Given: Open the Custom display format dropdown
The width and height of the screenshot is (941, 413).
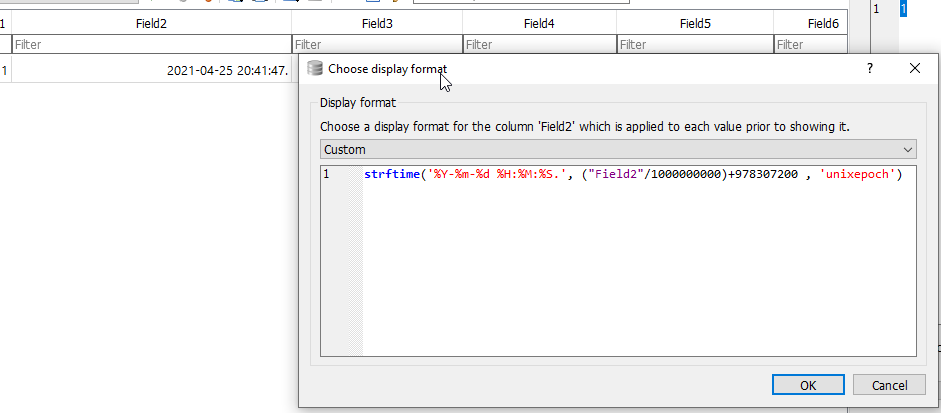Looking at the screenshot, I should [618, 149].
